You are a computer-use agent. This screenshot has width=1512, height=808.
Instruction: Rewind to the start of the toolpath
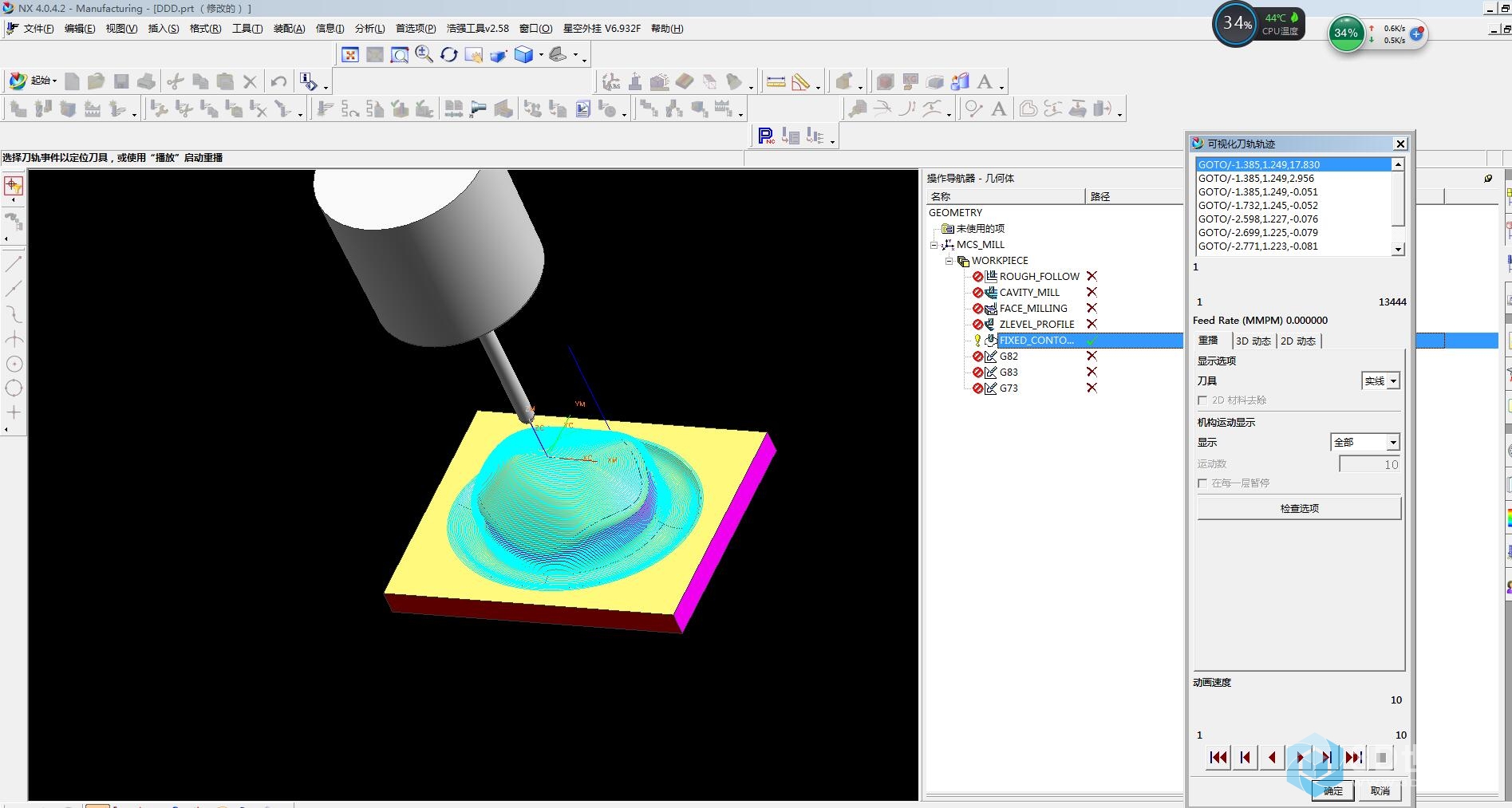[1218, 758]
